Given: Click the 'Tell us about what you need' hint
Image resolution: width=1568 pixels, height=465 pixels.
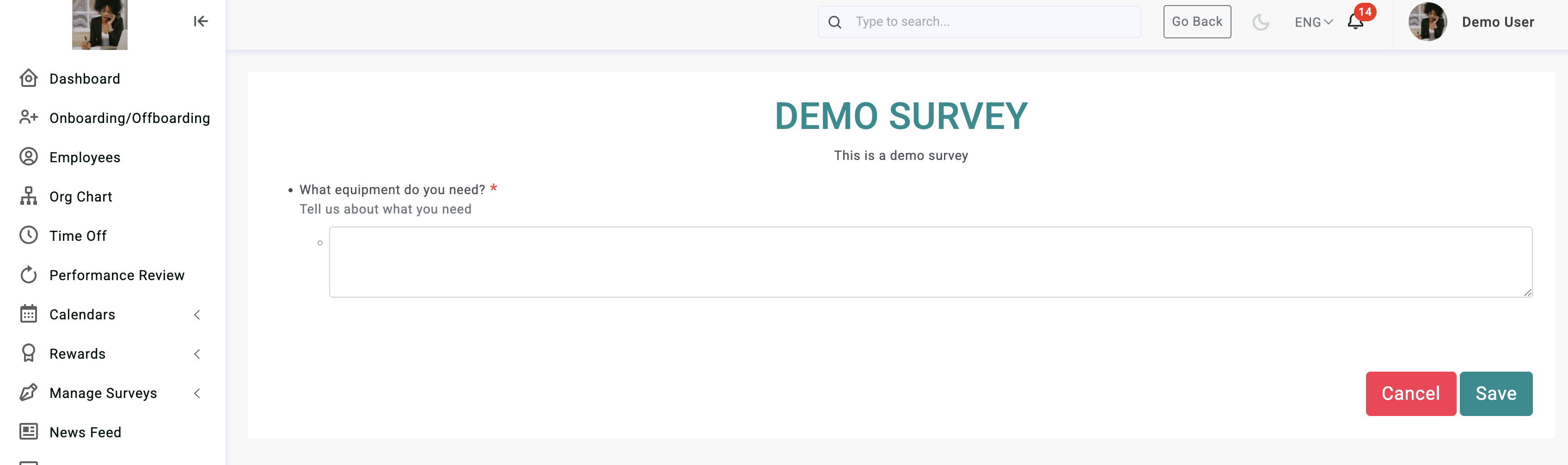Looking at the screenshot, I should click(386, 209).
